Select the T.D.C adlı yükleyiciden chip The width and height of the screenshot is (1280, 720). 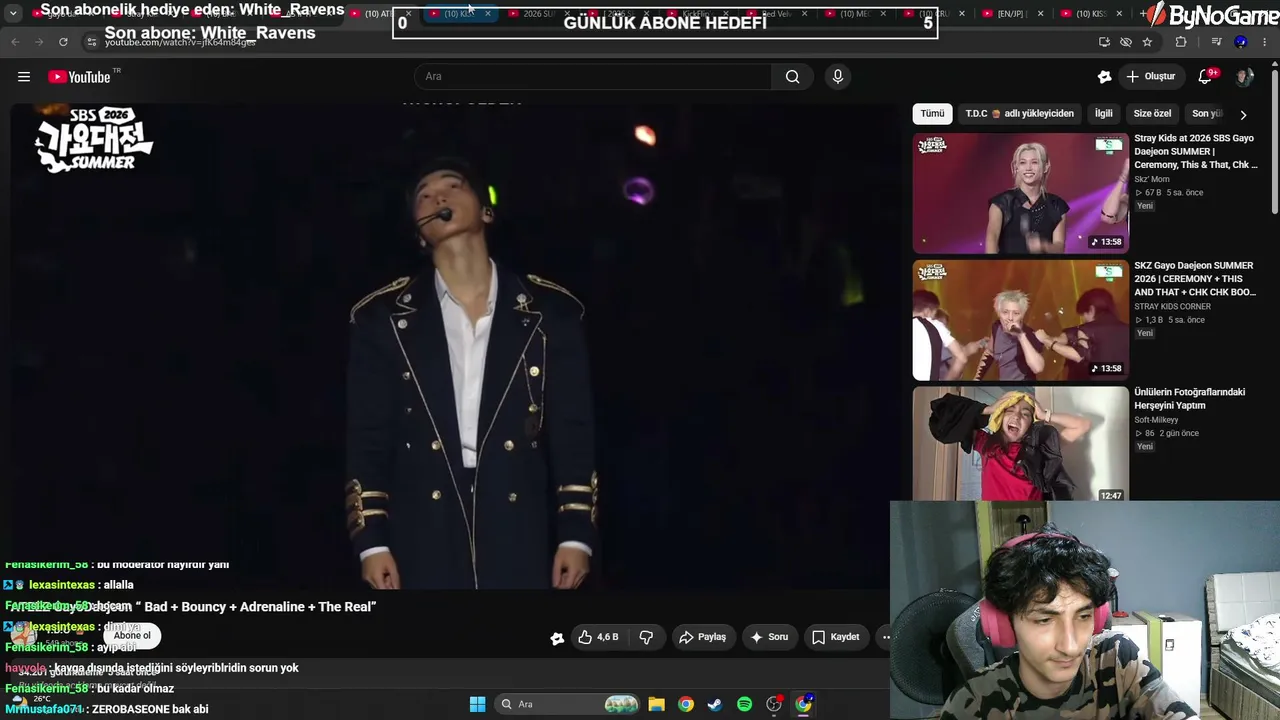(1019, 114)
